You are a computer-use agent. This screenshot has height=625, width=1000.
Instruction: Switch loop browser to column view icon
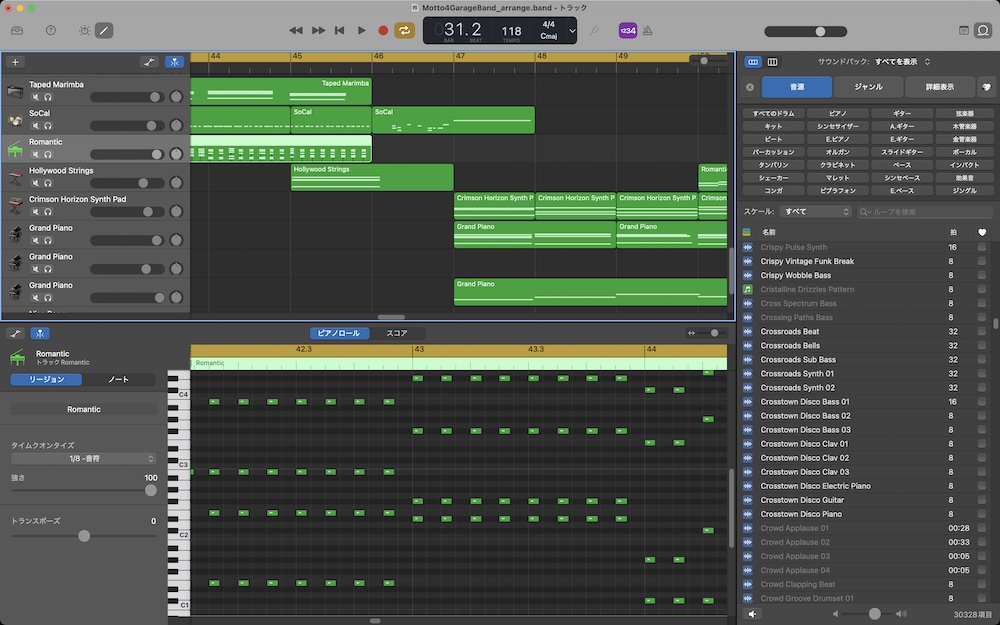[771, 61]
